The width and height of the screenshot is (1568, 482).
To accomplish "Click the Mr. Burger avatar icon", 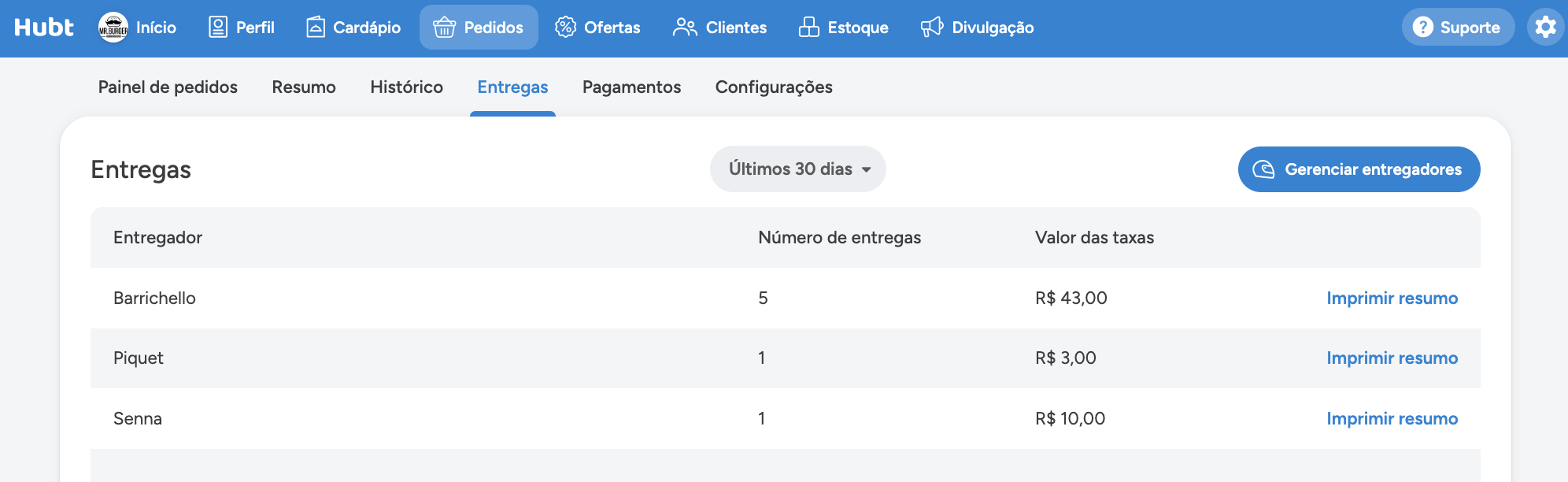I will (113, 28).
